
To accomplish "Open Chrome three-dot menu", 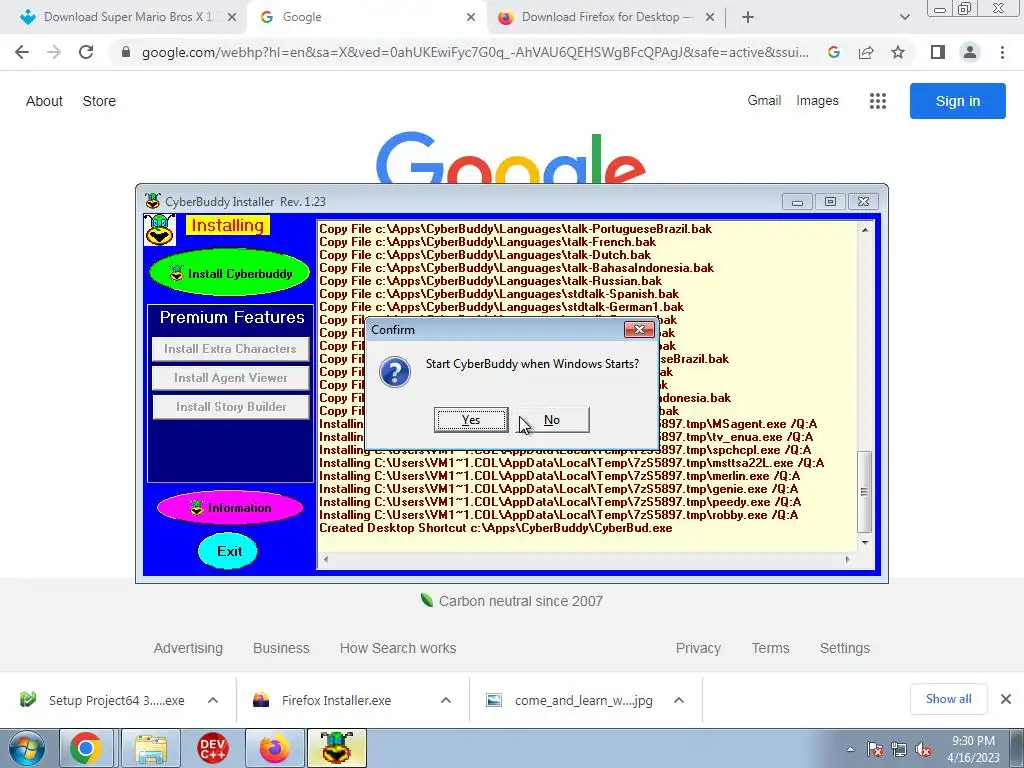I will click(1002, 52).
